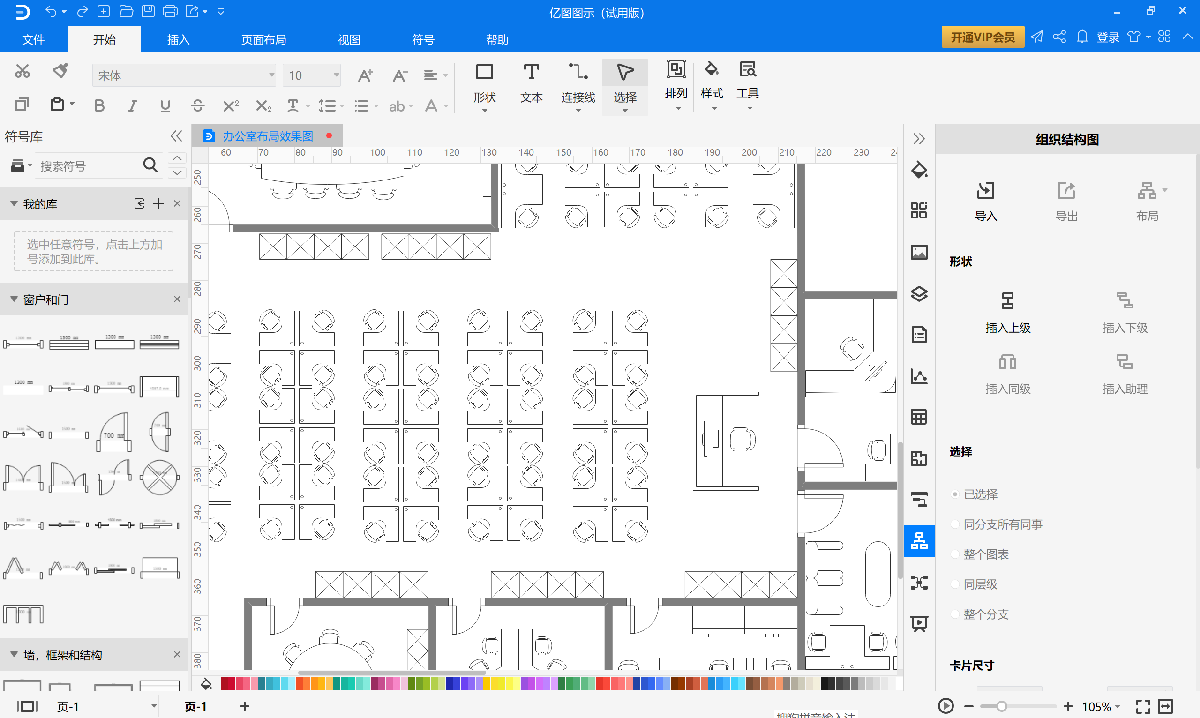
Task: Select the 已选择 radio option
Action: pos(956,494)
